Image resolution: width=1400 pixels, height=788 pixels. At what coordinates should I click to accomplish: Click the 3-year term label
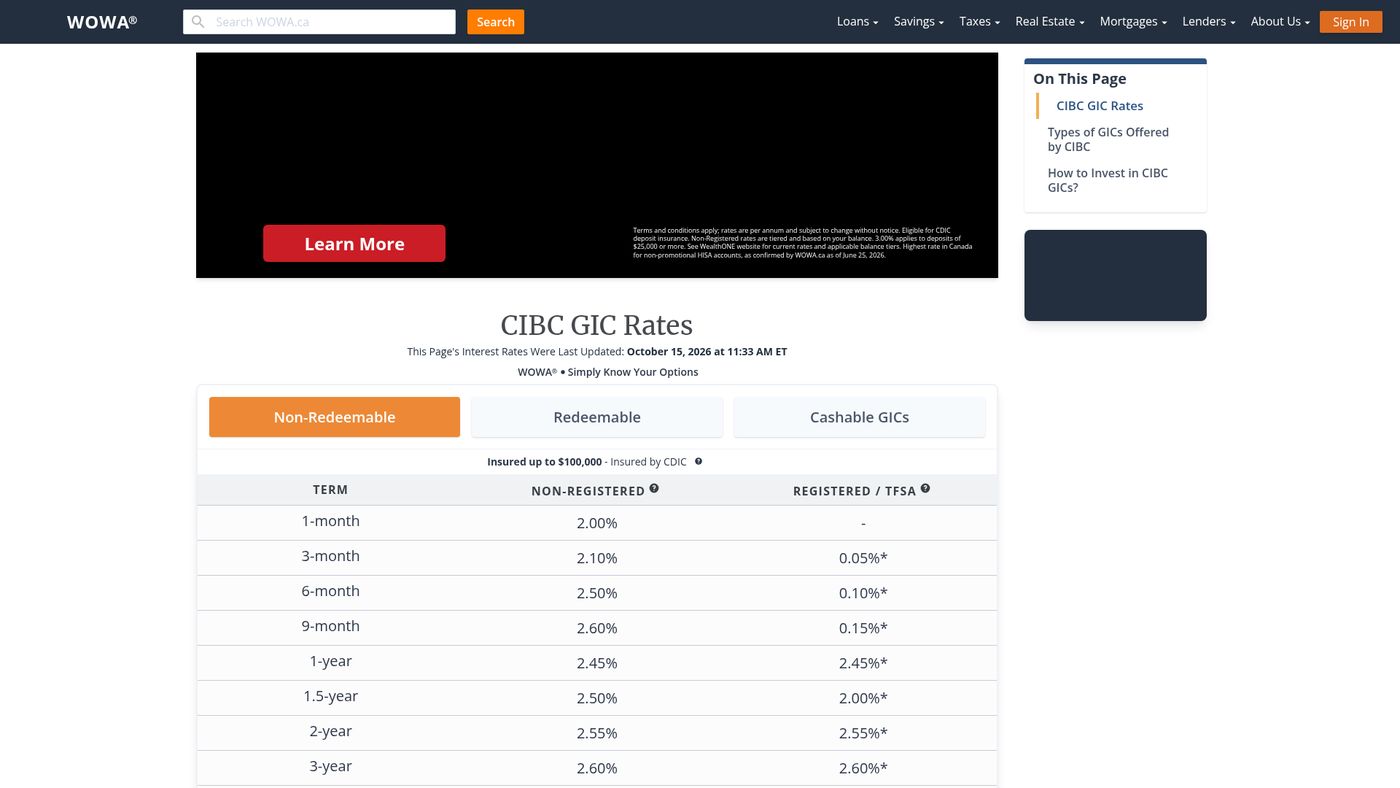(x=331, y=766)
